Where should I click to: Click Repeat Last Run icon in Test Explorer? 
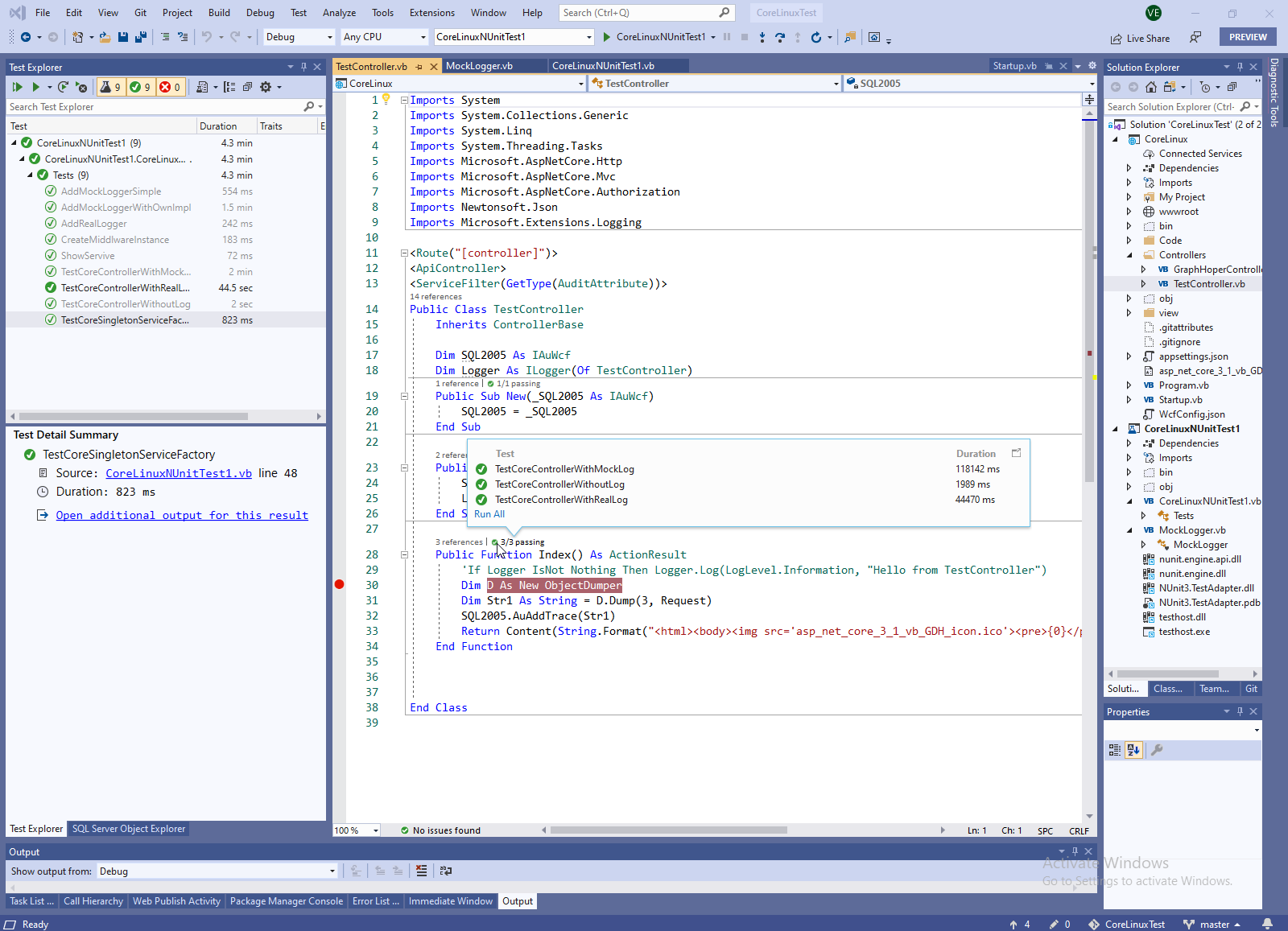(64, 87)
